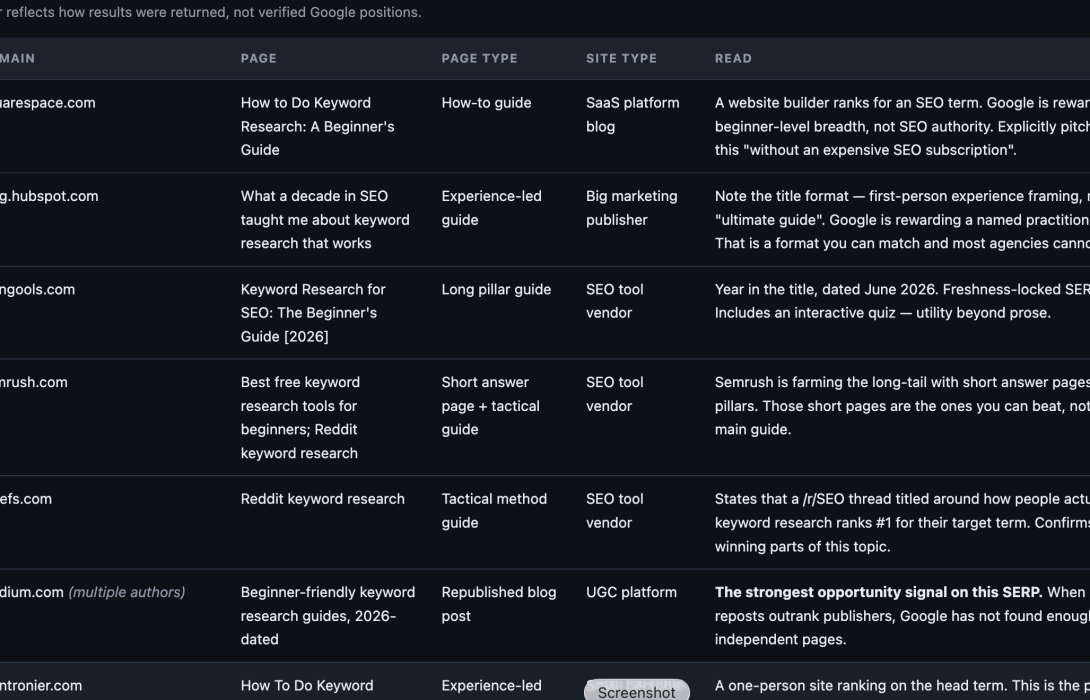This screenshot has width=1090, height=700.
Task: Click the disclaimer about verified Google positions
Action: coord(211,13)
